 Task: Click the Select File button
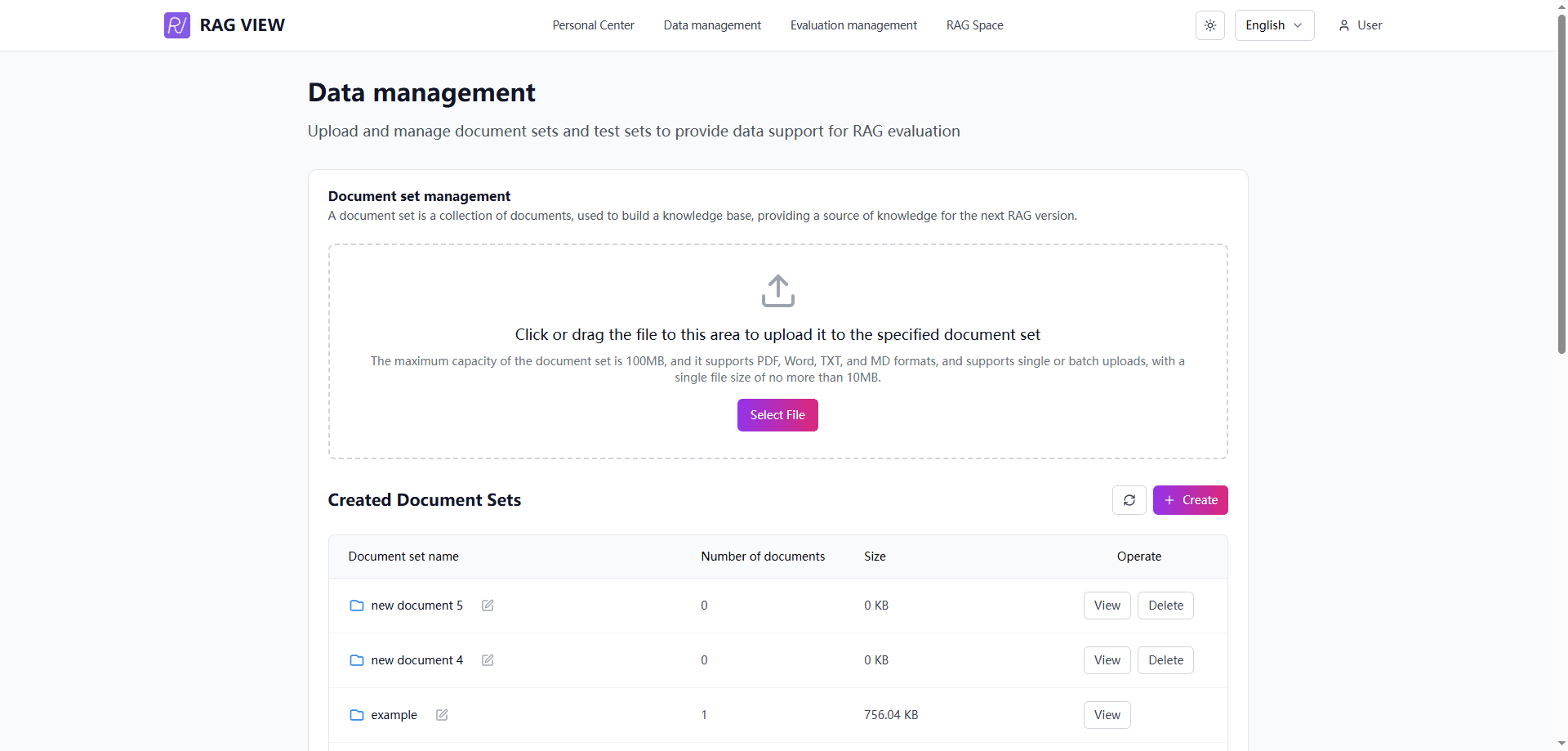pos(777,414)
